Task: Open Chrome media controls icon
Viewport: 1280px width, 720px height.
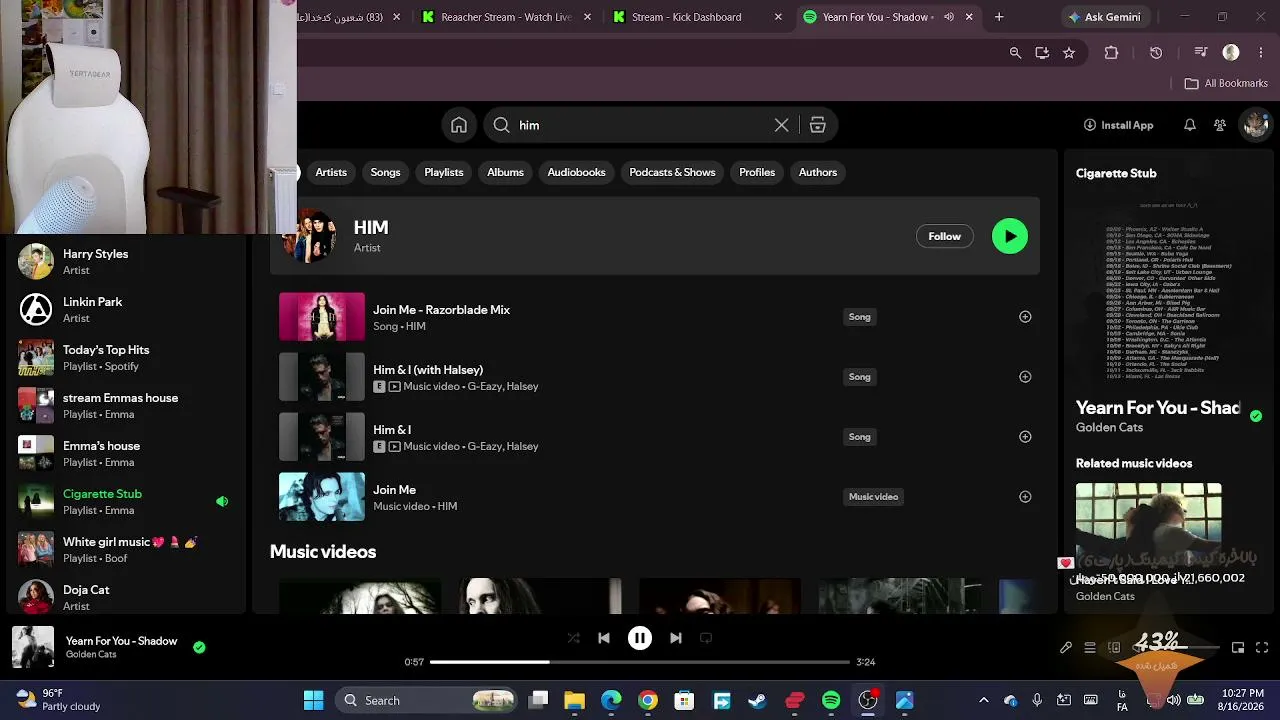Action: coord(1201,53)
